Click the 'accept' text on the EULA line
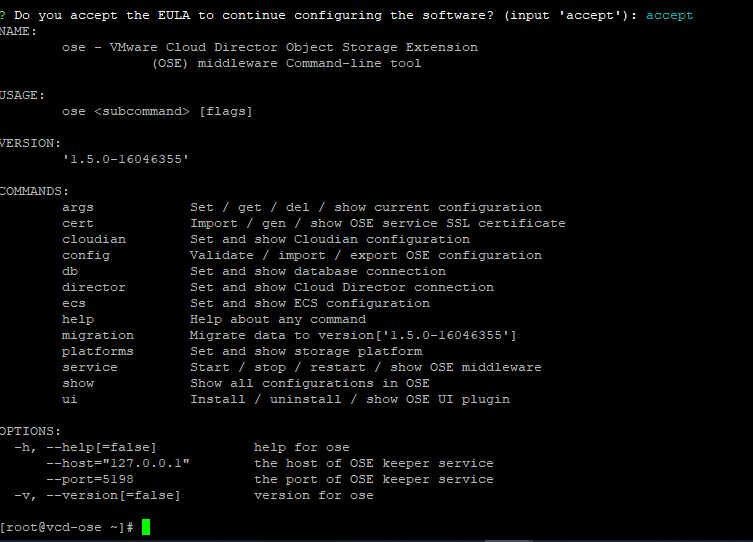Image resolution: width=753 pixels, height=542 pixels. tap(670, 15)
